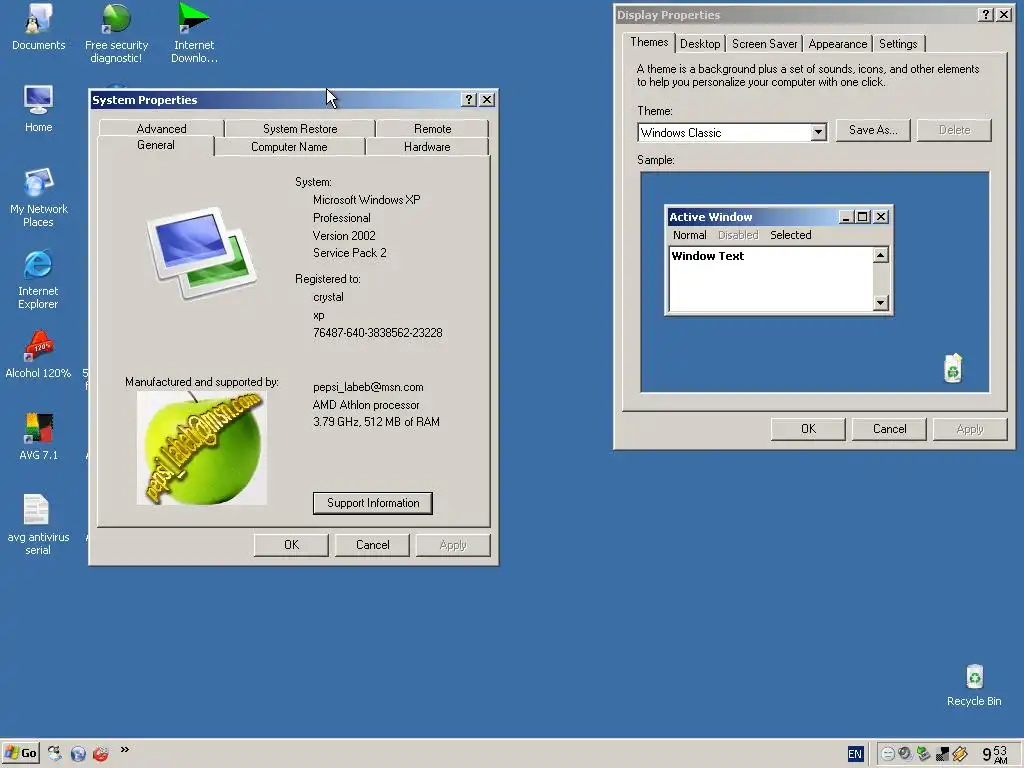The height and width of the screenshot is (768, 1024).
Task: Click the Display Properties help question-mark button
Action: 986,14
